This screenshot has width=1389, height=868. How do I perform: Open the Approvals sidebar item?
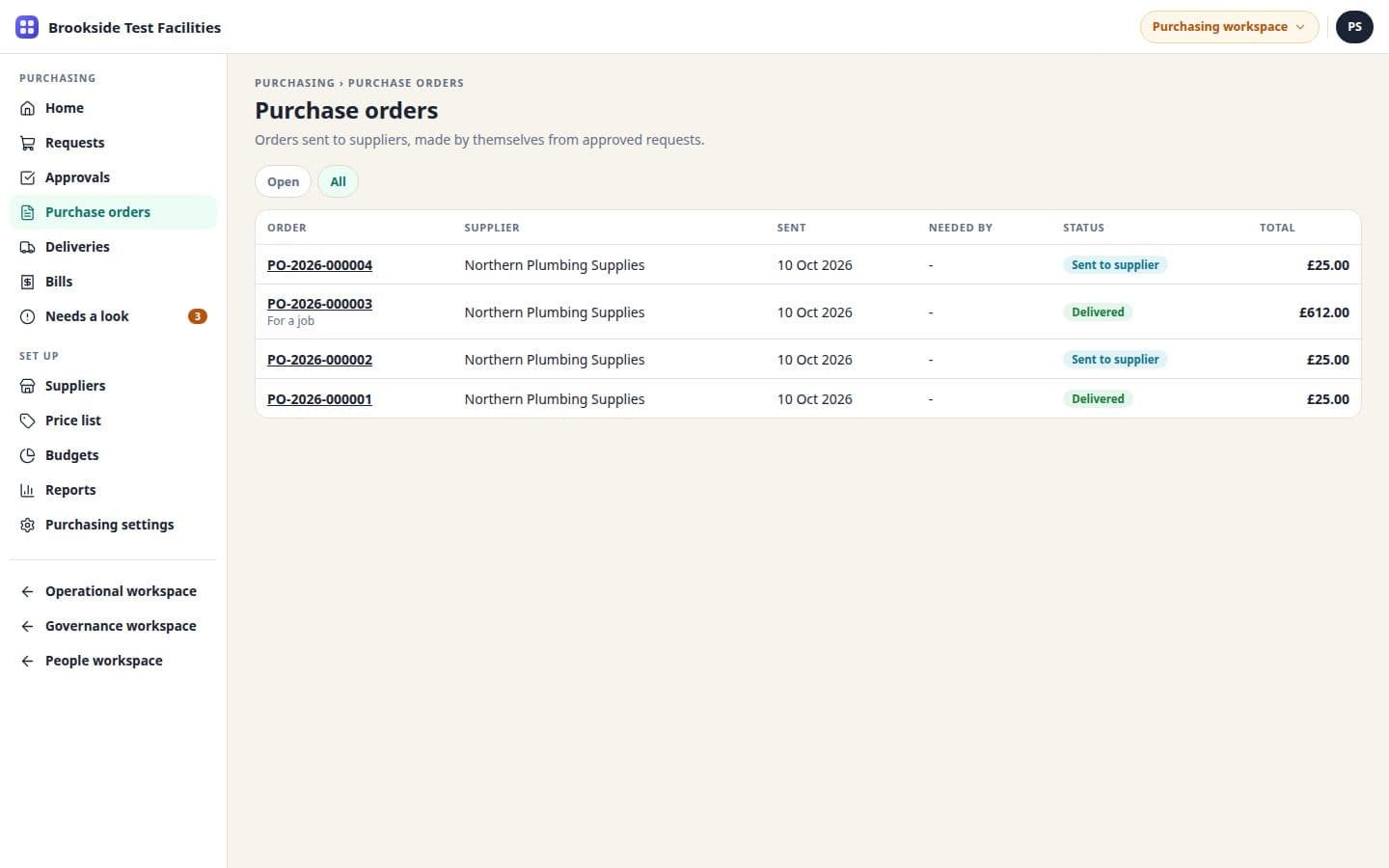tap(113, 177)
